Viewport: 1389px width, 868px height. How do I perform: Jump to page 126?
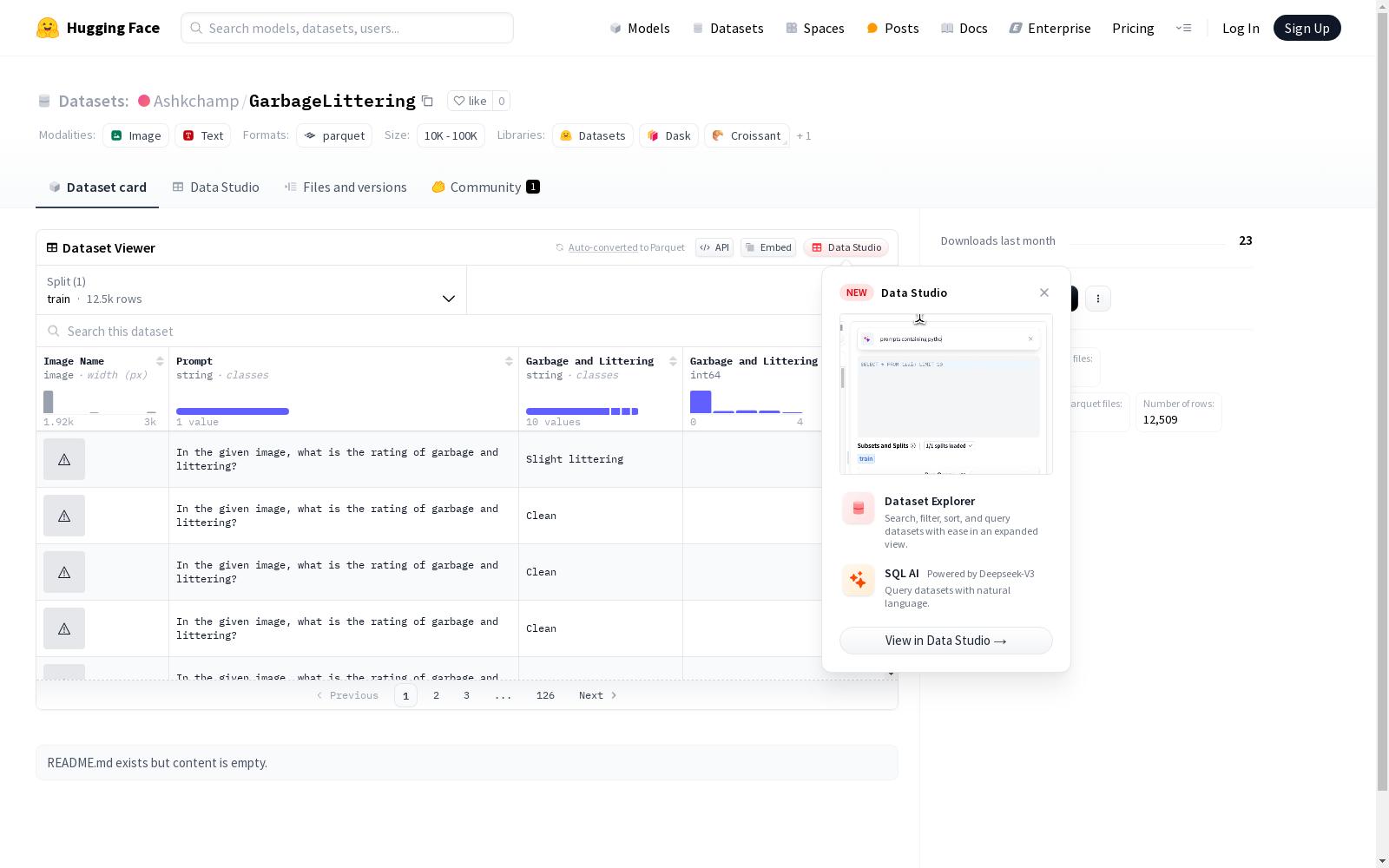pyautogui.click(x=545, y=695)
